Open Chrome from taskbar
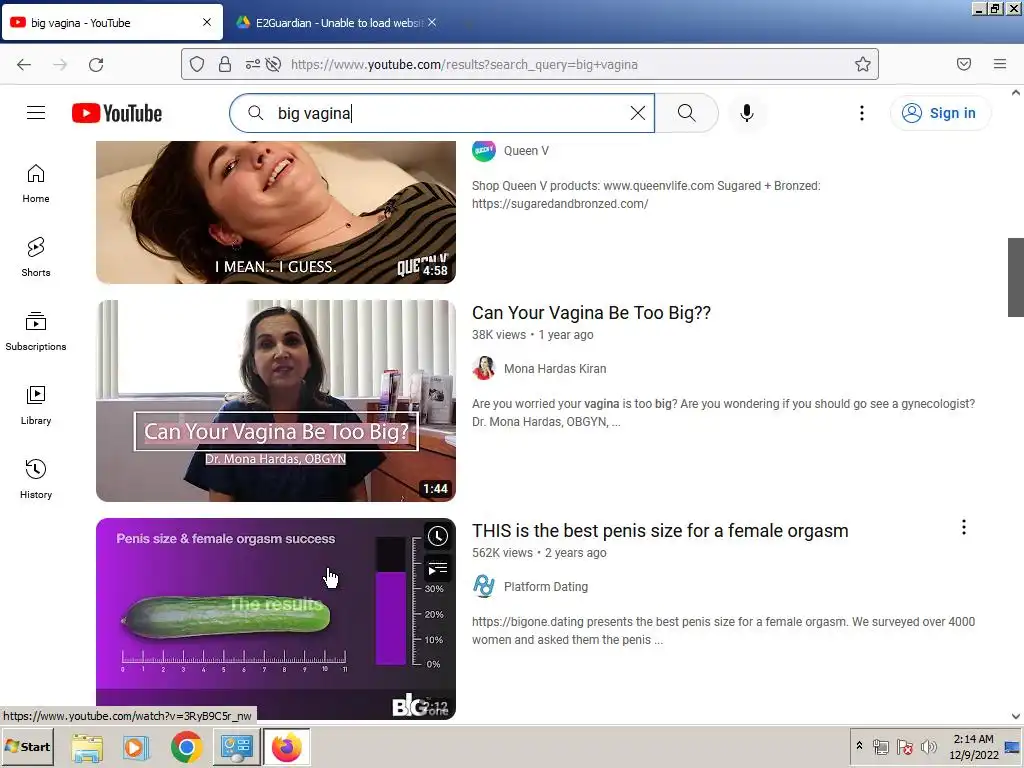The height and width of the screenshot is (768, 1024). (x=186, y=747)
